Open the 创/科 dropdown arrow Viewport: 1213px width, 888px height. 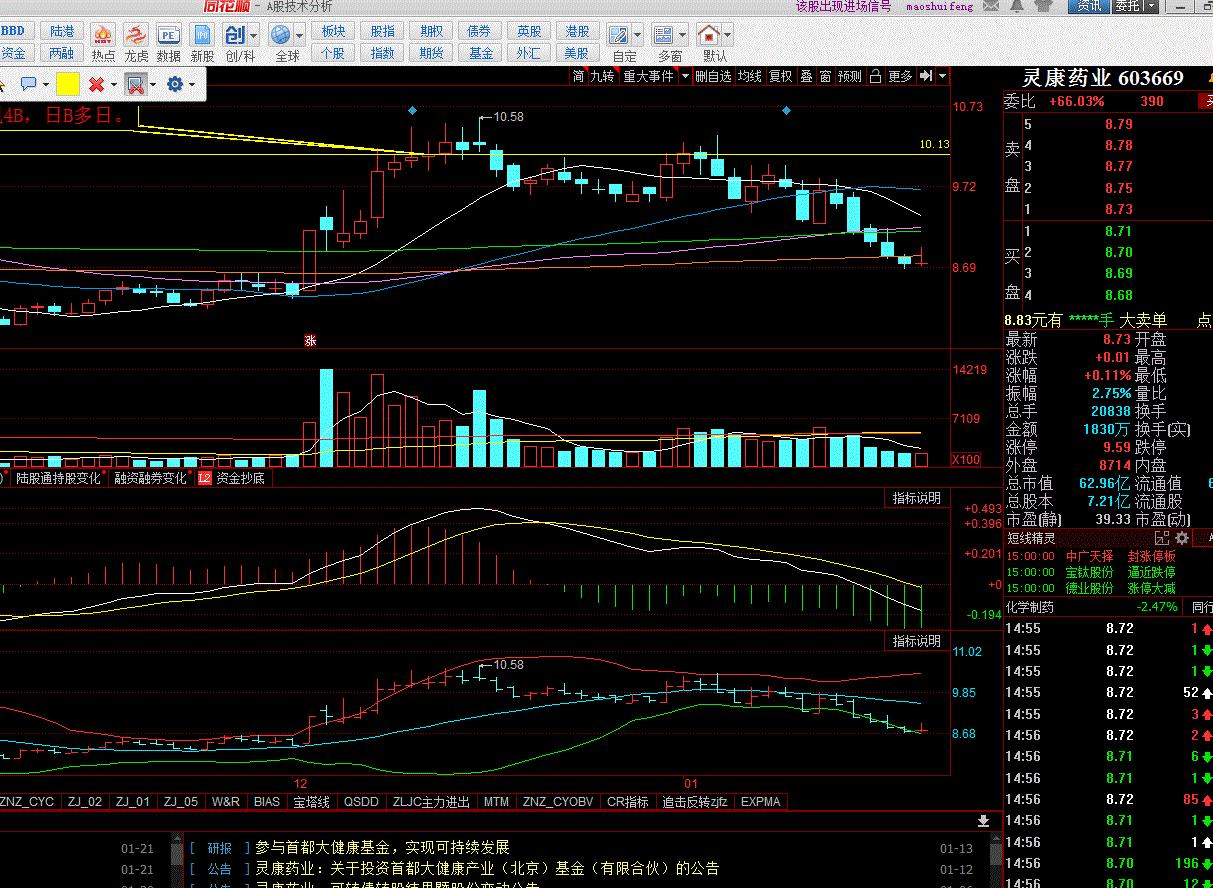(x=254, y=36)
